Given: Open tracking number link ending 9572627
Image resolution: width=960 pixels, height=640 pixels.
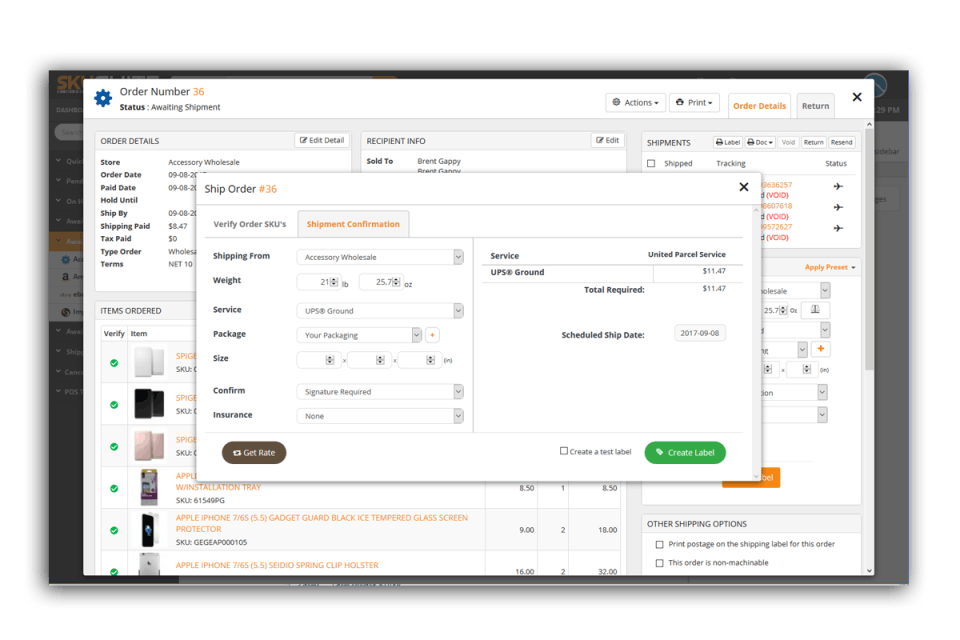Looking at the screenshot, I should pyautogui.click(x=776, y=227).
